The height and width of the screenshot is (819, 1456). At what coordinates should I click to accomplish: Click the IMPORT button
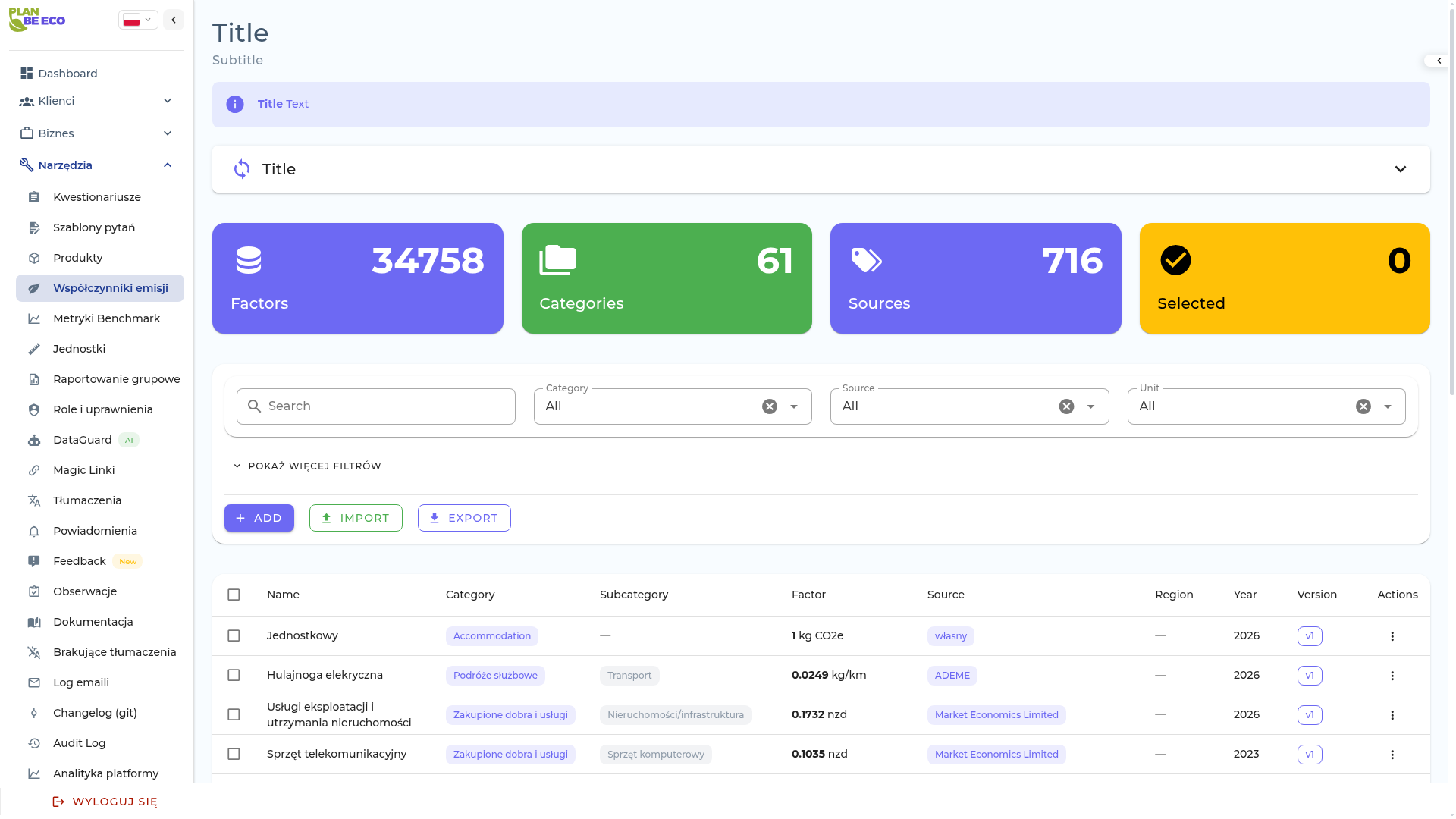[356, 518]
